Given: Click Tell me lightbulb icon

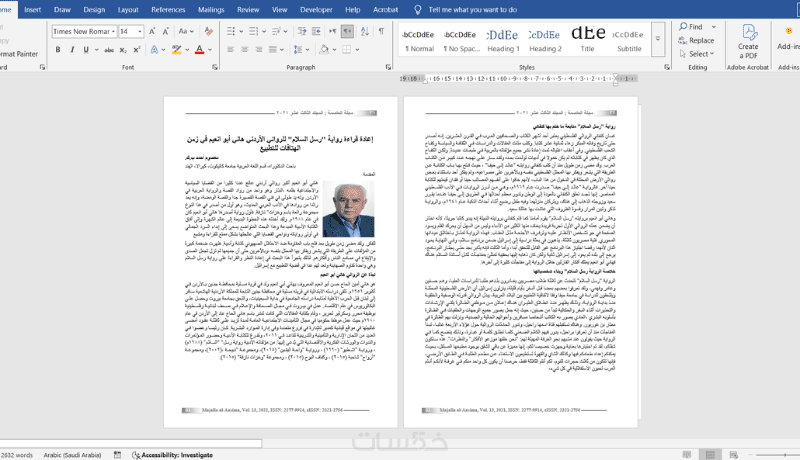Looking at the screenshot, I should tap(418, 9).
